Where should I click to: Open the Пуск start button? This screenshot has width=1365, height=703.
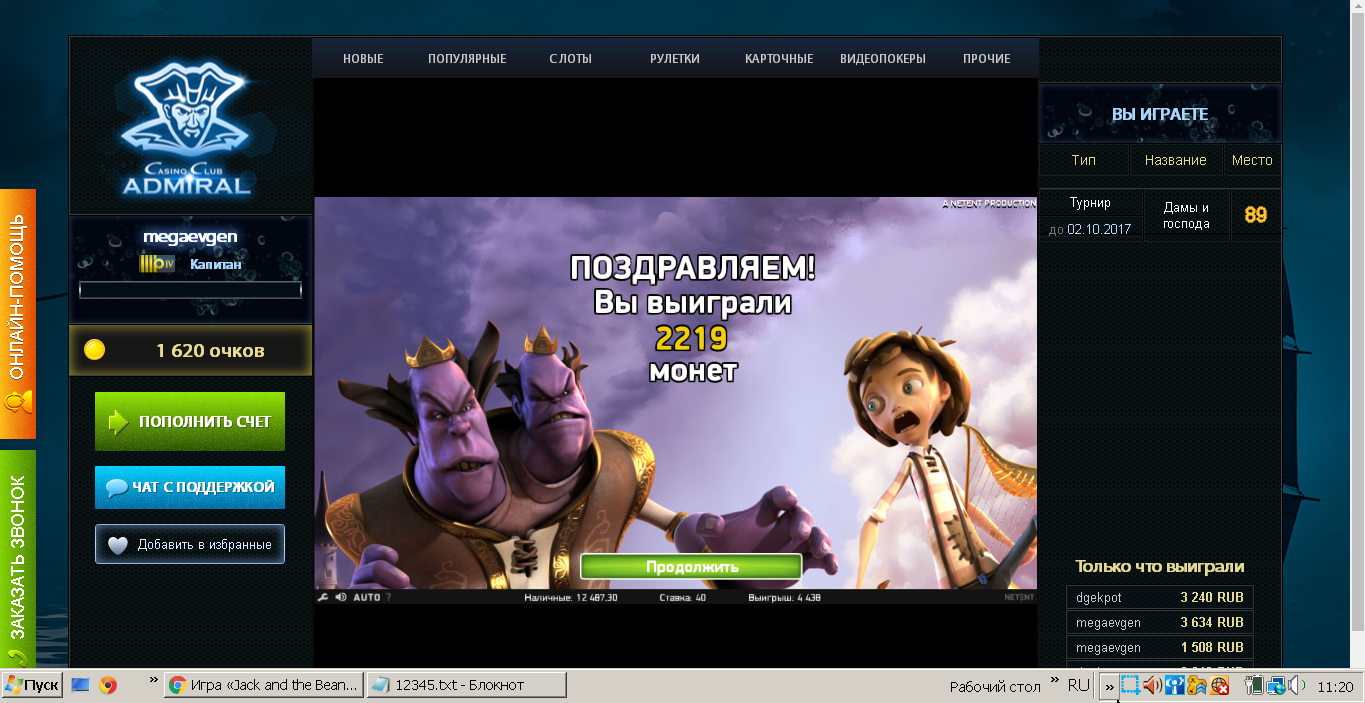tap(32, 685)
